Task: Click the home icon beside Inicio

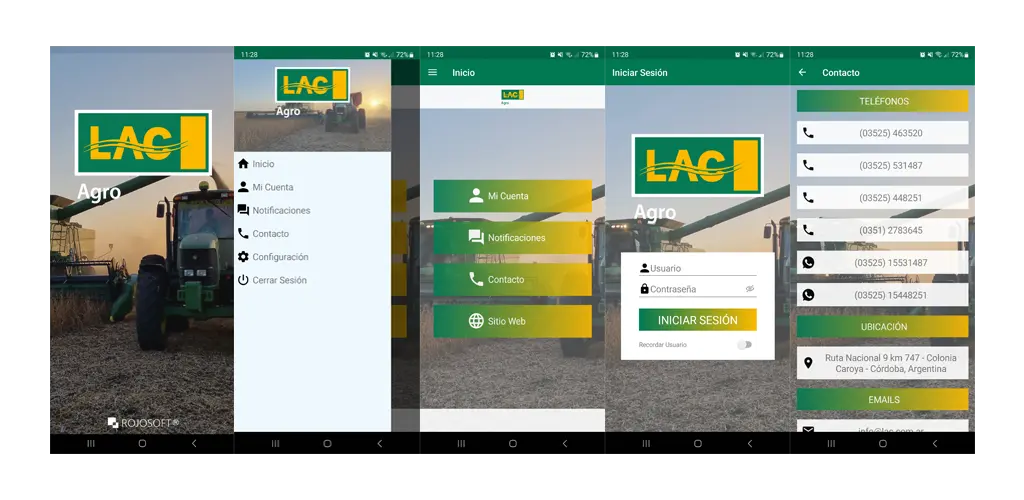Action: (243, 164)
